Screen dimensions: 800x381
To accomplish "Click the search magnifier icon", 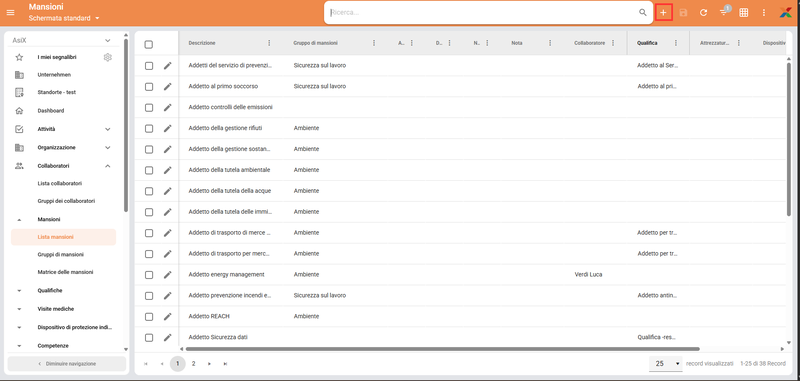I will 643,13.
